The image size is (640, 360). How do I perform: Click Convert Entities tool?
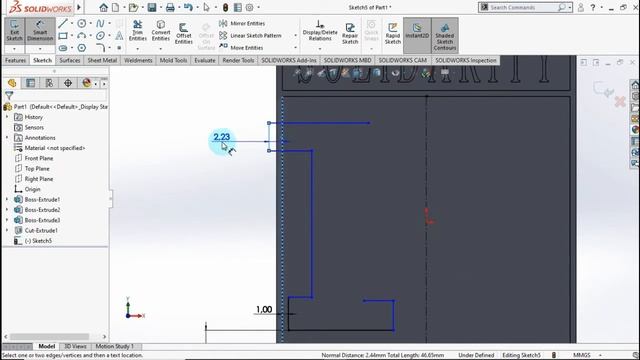(x=161, y=31)
